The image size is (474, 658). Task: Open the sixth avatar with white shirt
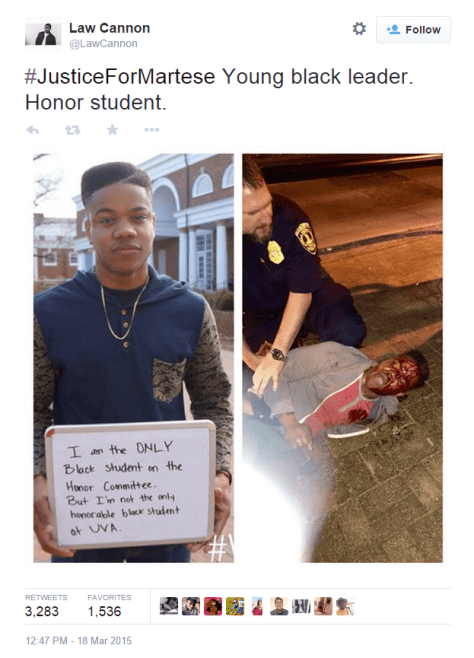(x=279, y=606)
